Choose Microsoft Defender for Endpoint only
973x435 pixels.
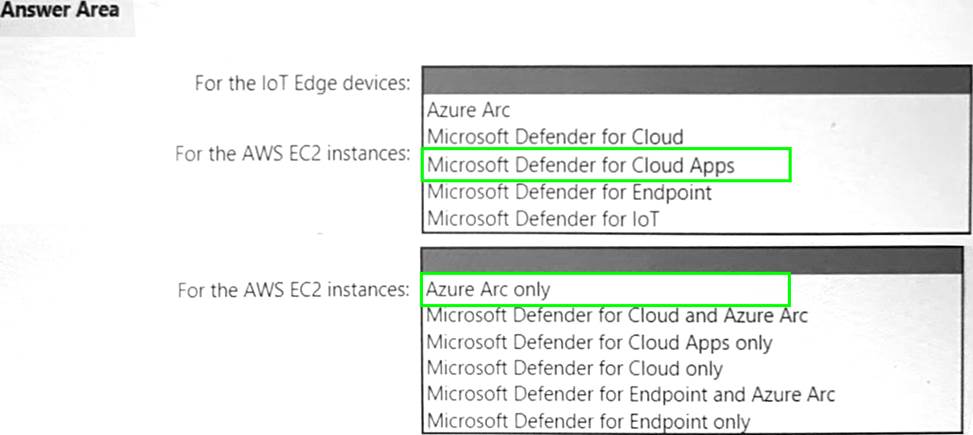pos(588,421)
